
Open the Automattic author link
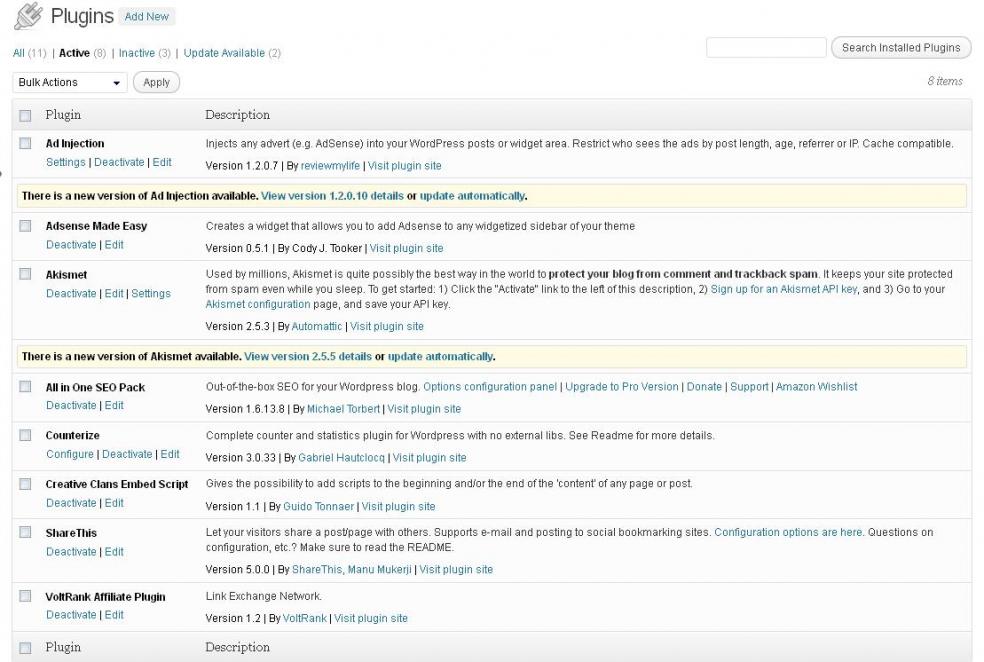[317, 326]
